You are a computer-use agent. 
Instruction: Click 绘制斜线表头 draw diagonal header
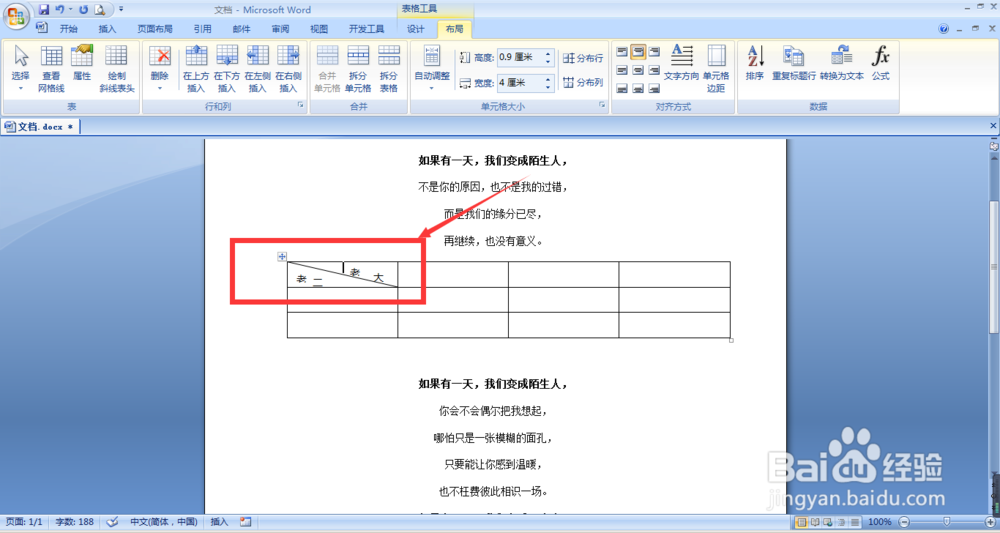coord(116,68)
